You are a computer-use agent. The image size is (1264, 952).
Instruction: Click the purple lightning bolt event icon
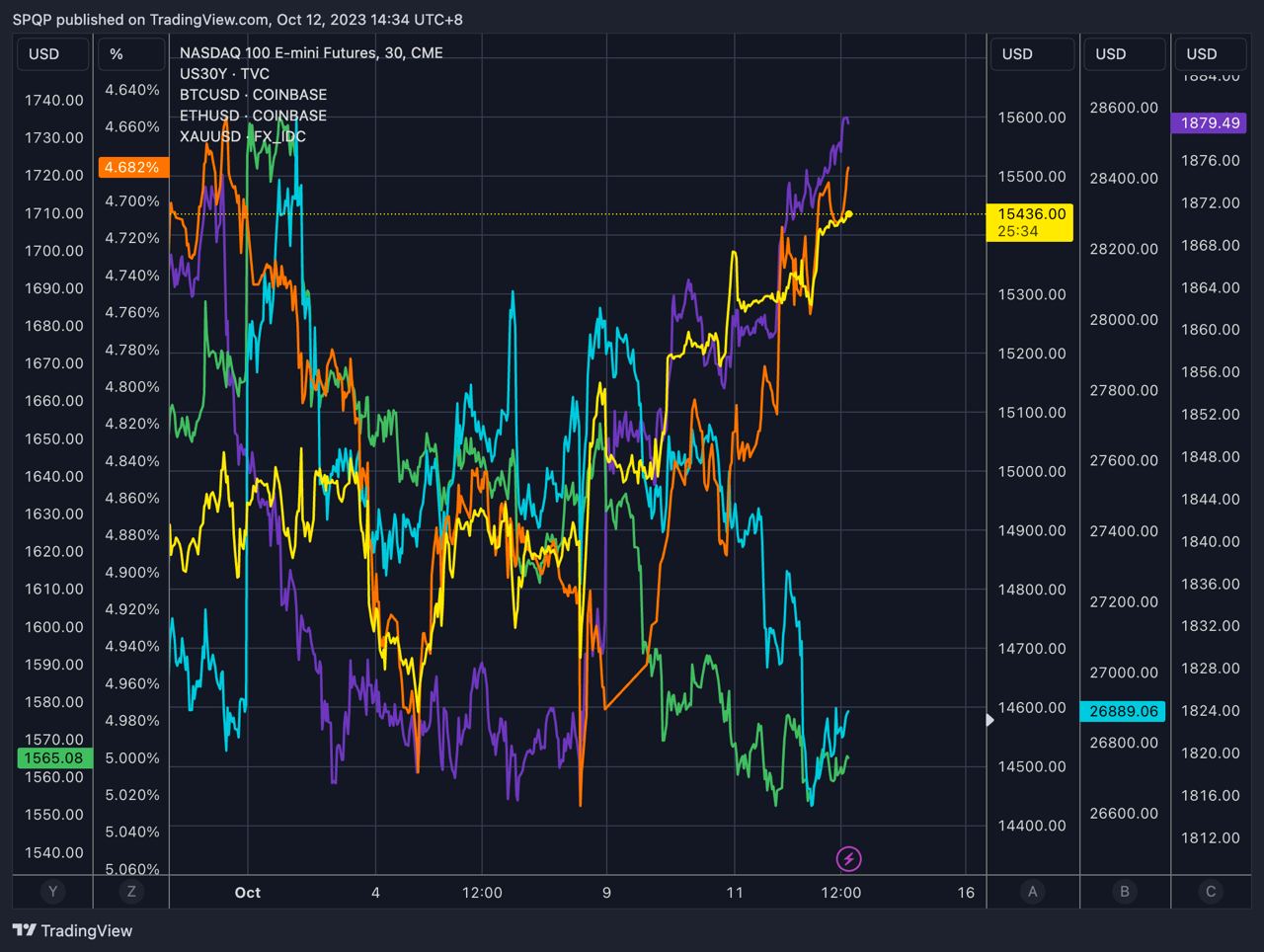848,858
